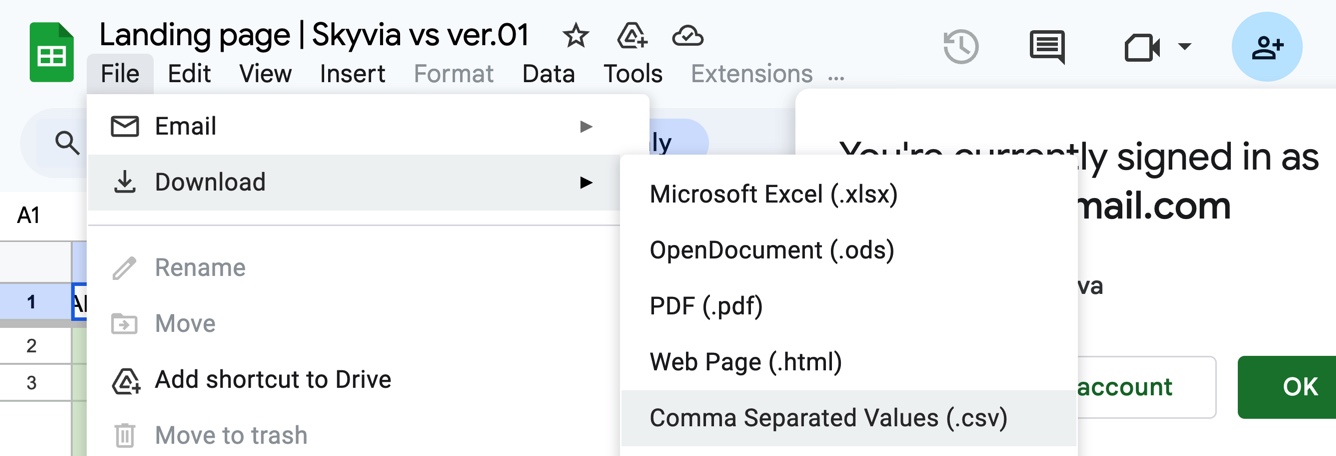Image resolution: width=1336 pixels, height=456 pixels.
Task: Click the Email envelope icon
Action: click(x=124, y=126)
